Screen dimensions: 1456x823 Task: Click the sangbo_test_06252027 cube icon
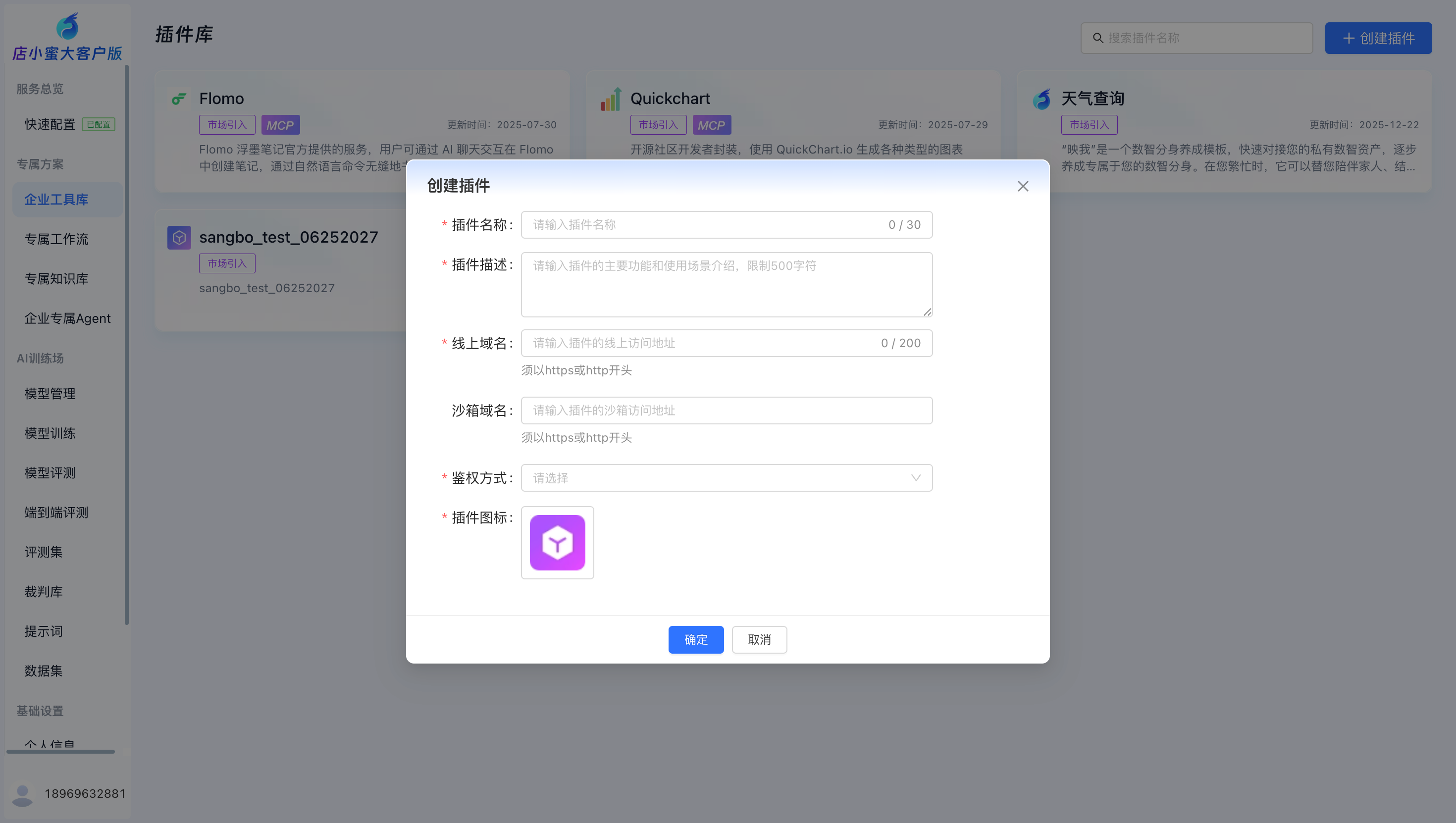179,237
